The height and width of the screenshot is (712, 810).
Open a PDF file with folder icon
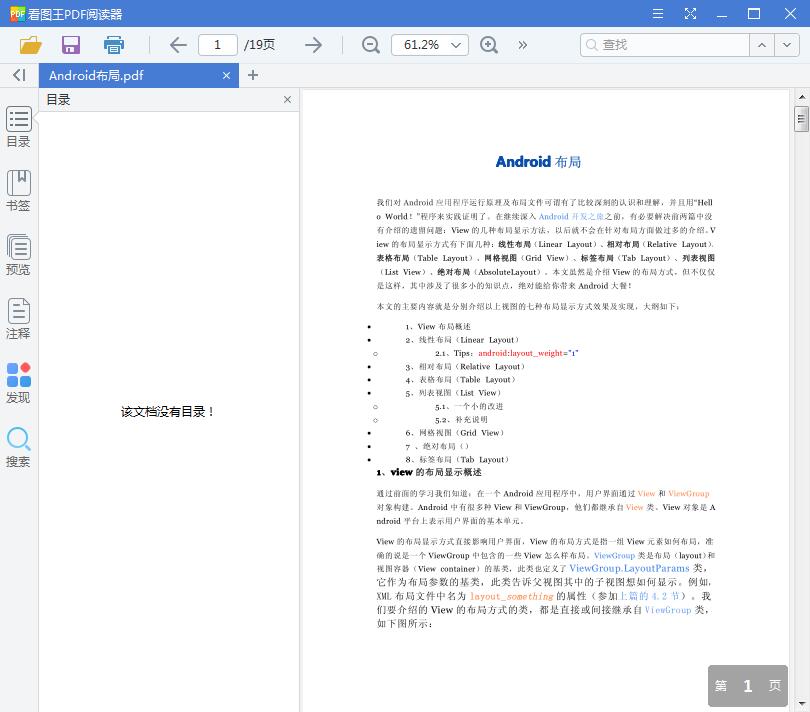point(29,45)
